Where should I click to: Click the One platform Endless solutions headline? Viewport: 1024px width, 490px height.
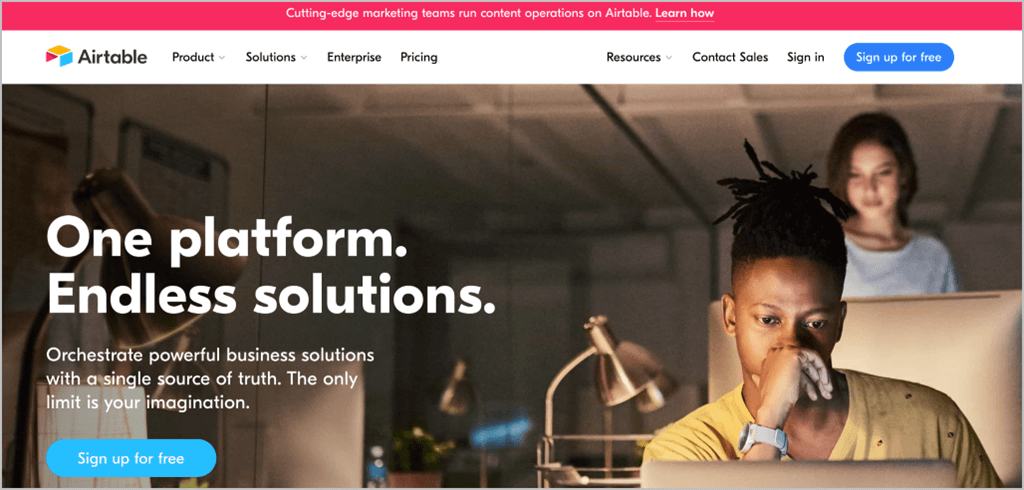click(x=270, y=265)
